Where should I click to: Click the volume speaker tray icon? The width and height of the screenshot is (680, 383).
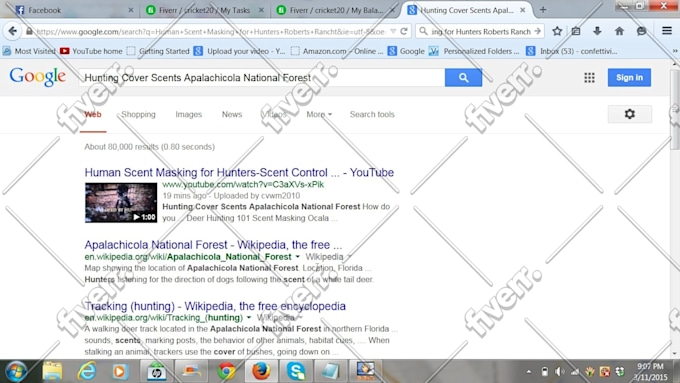[560, 372]
